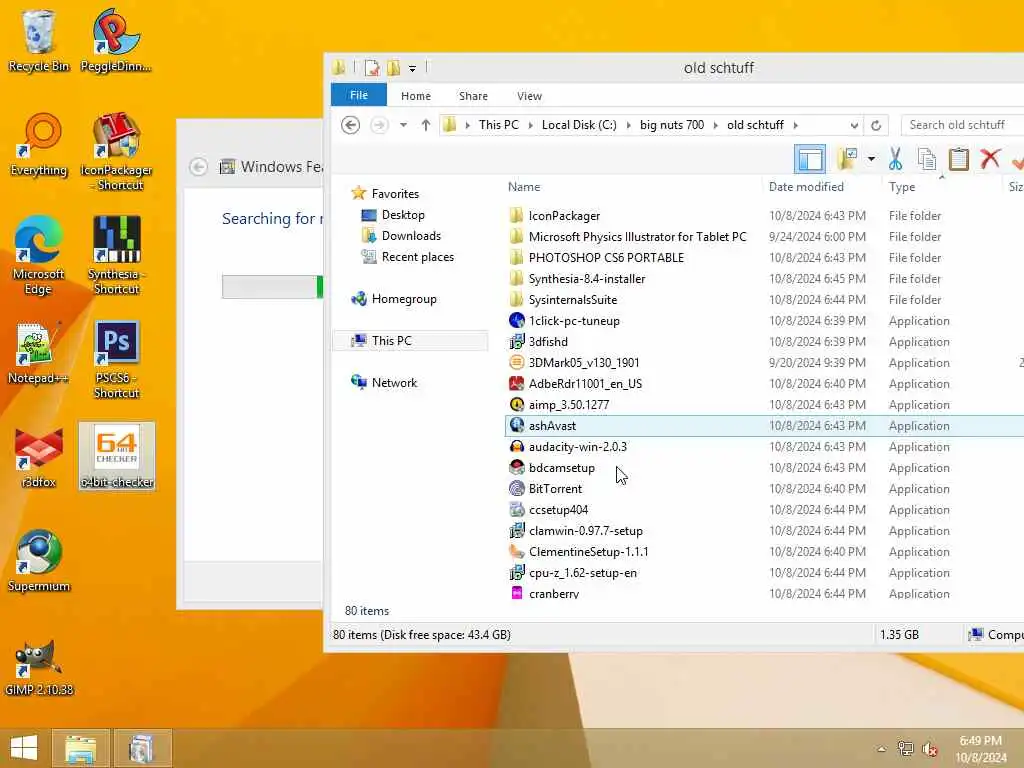Expand chevron after old schtuff breadcrumb
1024x768 pixels.
coord(795,125)
